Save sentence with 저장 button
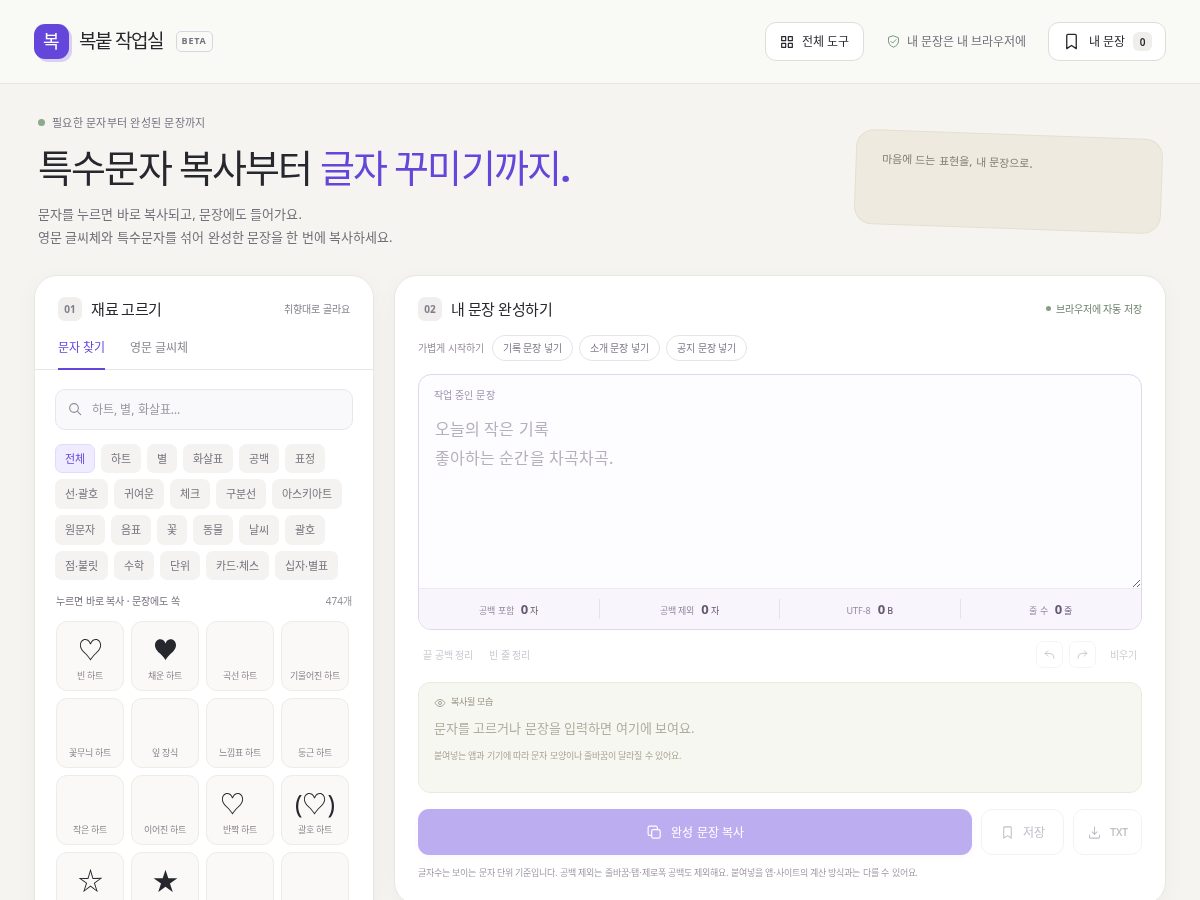This screenshot has height=900, width=1200. 1022,832
